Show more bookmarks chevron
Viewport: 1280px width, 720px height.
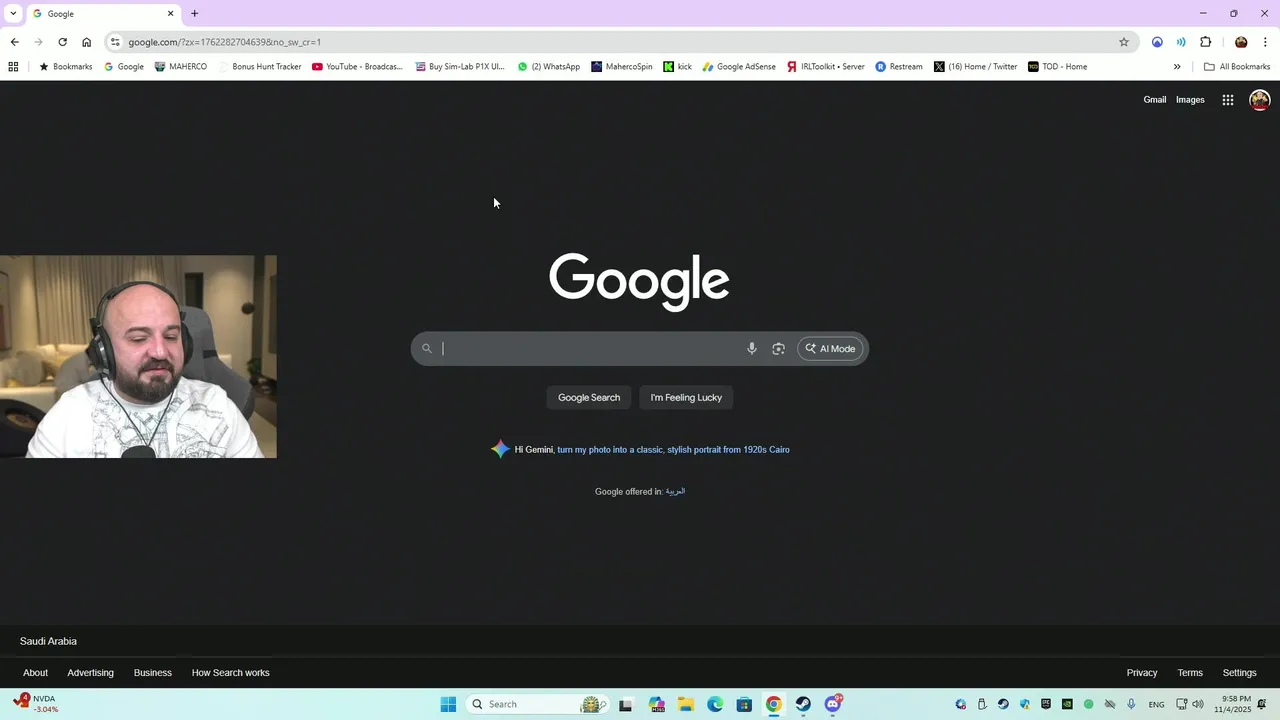(x=1177, y=67)
